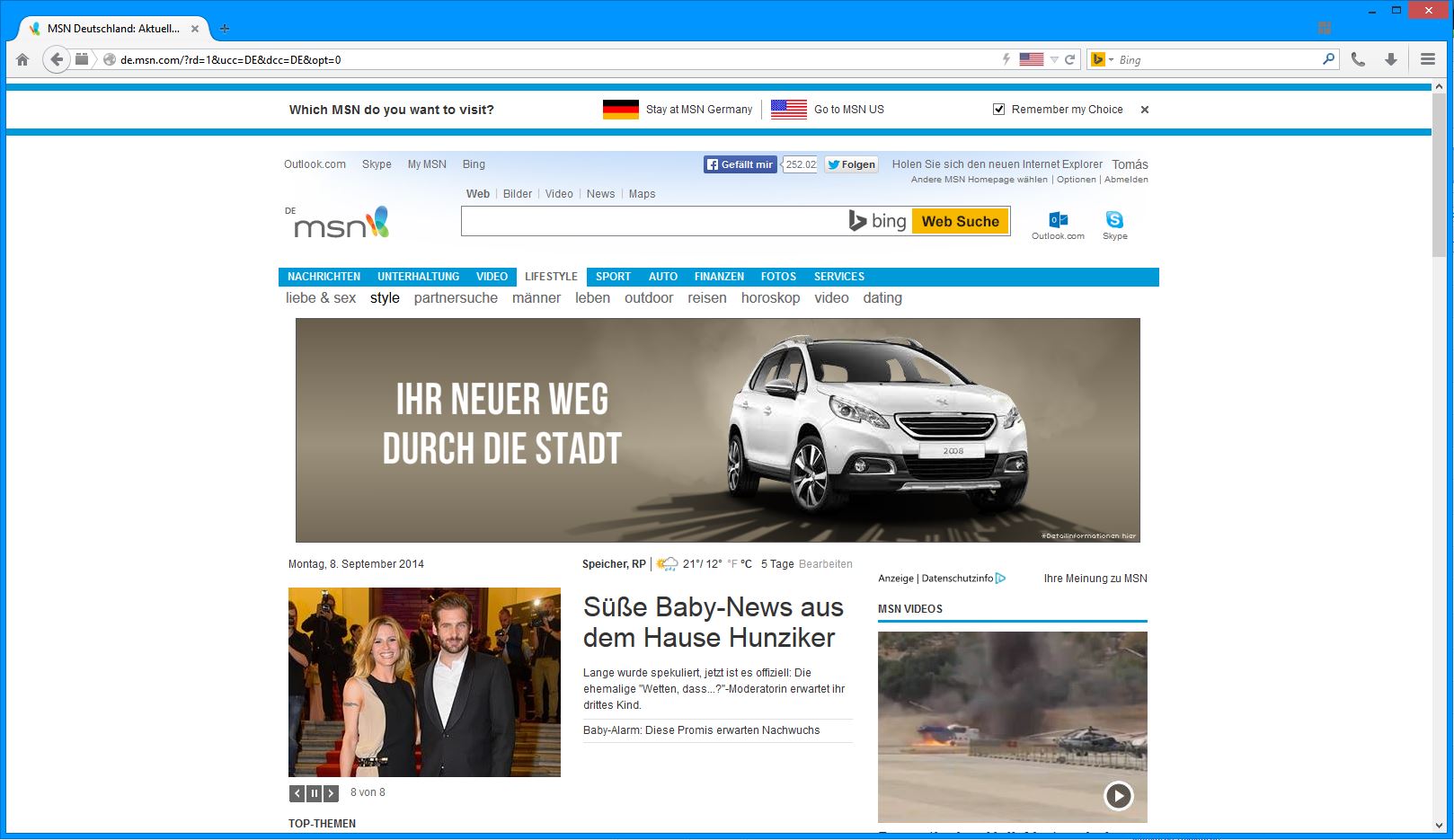Toggle Remember my Choice checkbox

pos(998,110)
